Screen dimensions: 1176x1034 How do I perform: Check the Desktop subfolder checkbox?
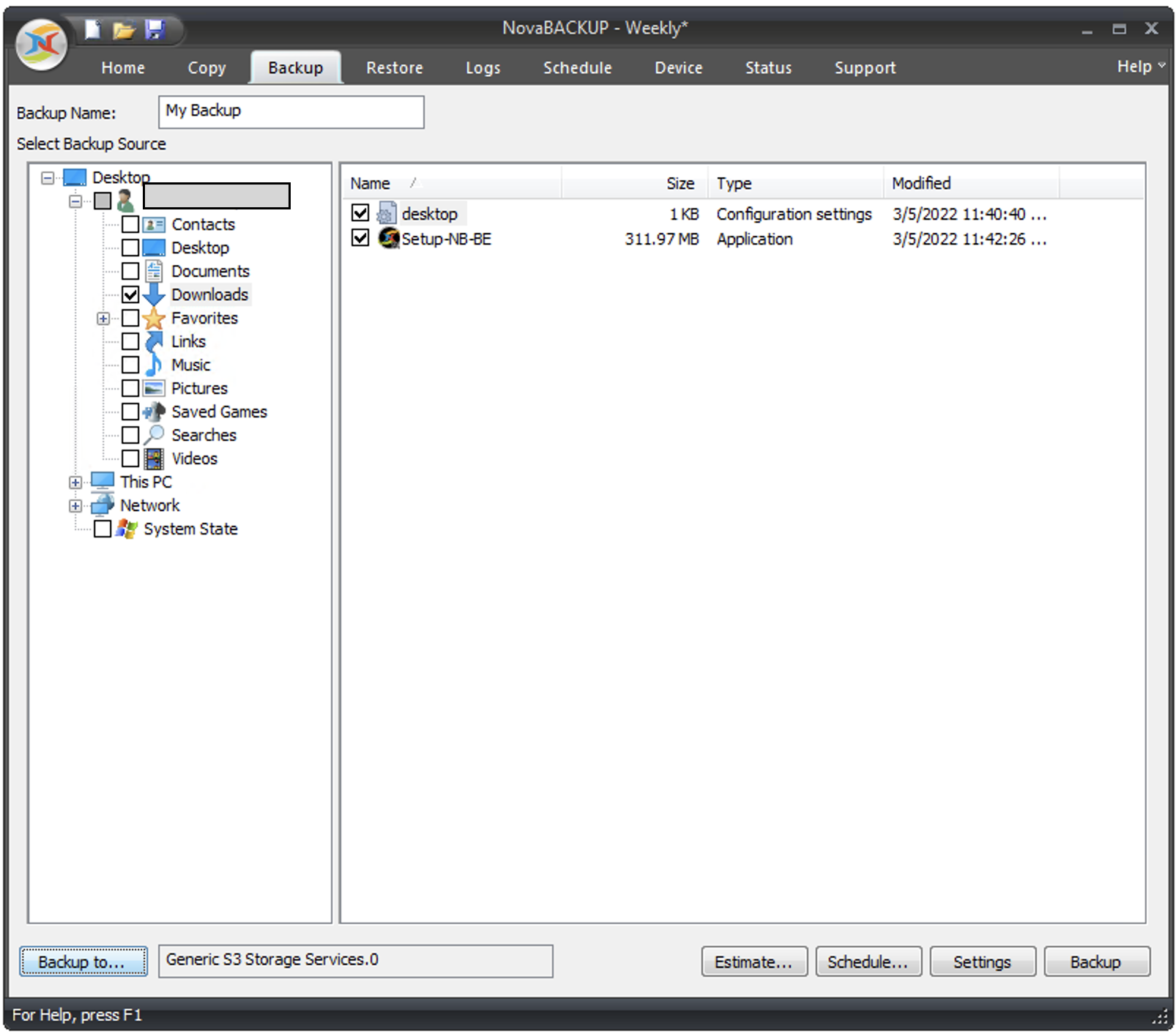[x=130, y=248]
